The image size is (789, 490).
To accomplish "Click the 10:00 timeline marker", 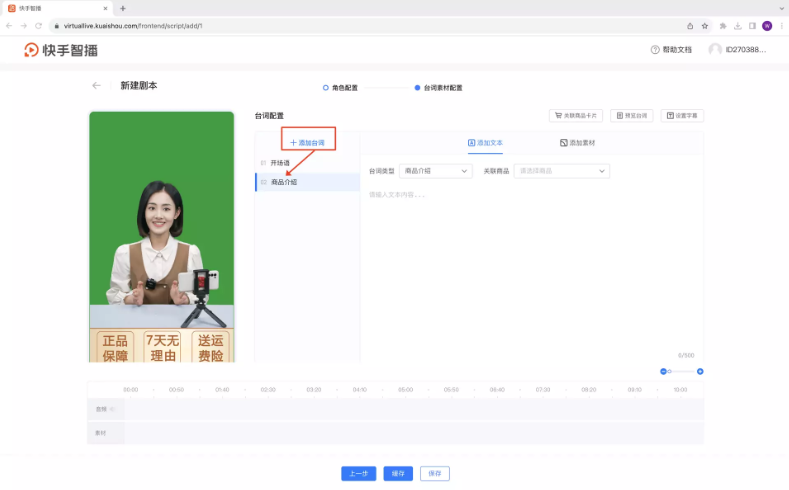I will [x=680, y=390].
